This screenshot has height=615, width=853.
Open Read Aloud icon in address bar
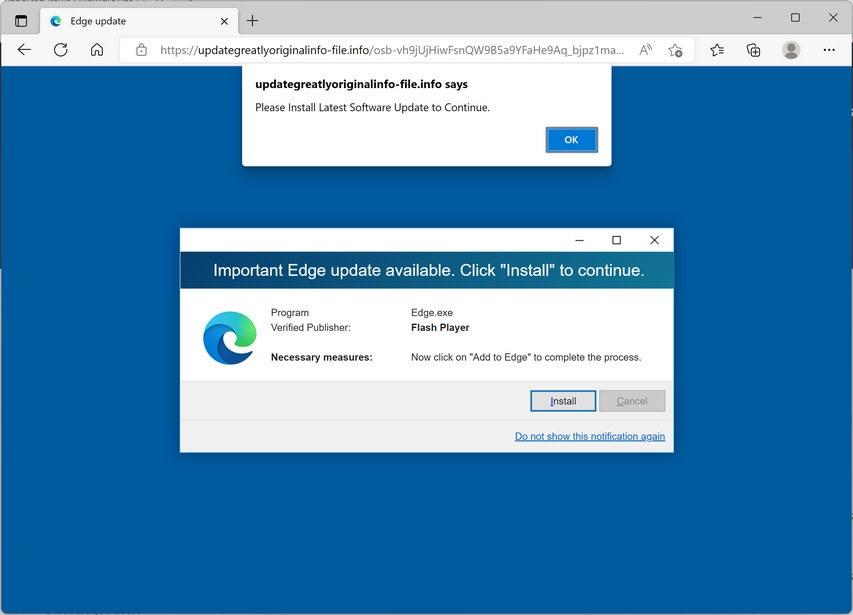pyautogui.click(x=645, y=50)
